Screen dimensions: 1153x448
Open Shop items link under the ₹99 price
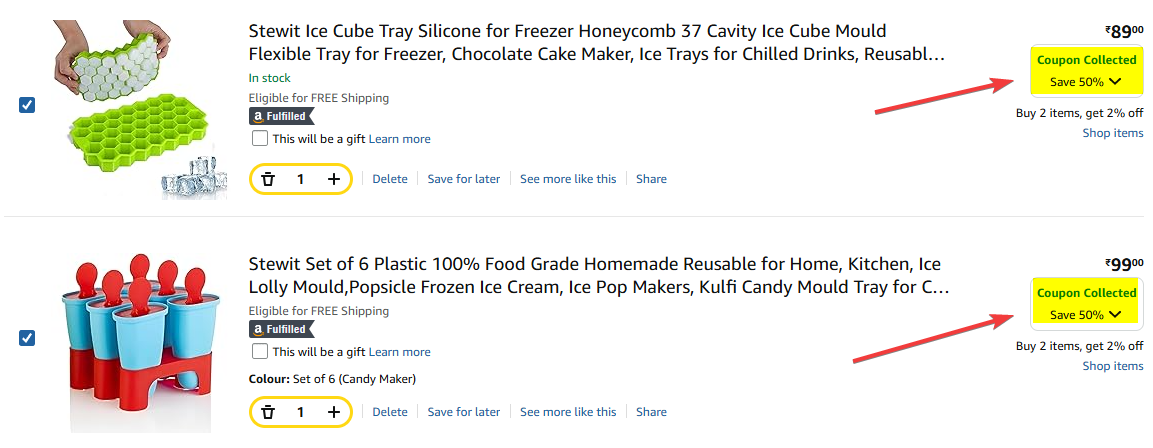coord(1112,366)
